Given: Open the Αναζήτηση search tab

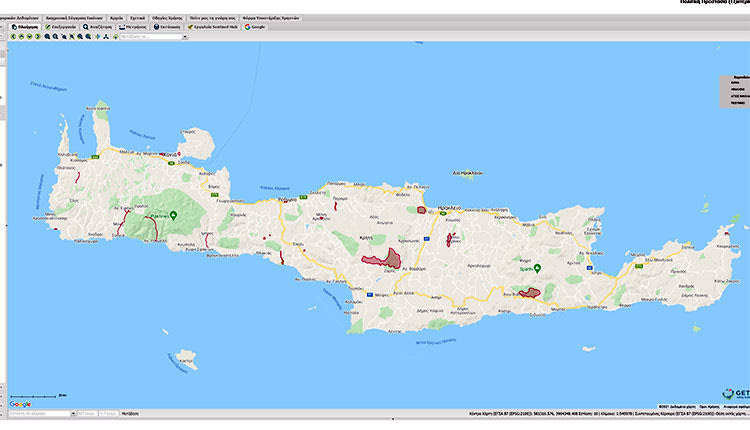Looking at the screenshot, I should coord(98,27).
